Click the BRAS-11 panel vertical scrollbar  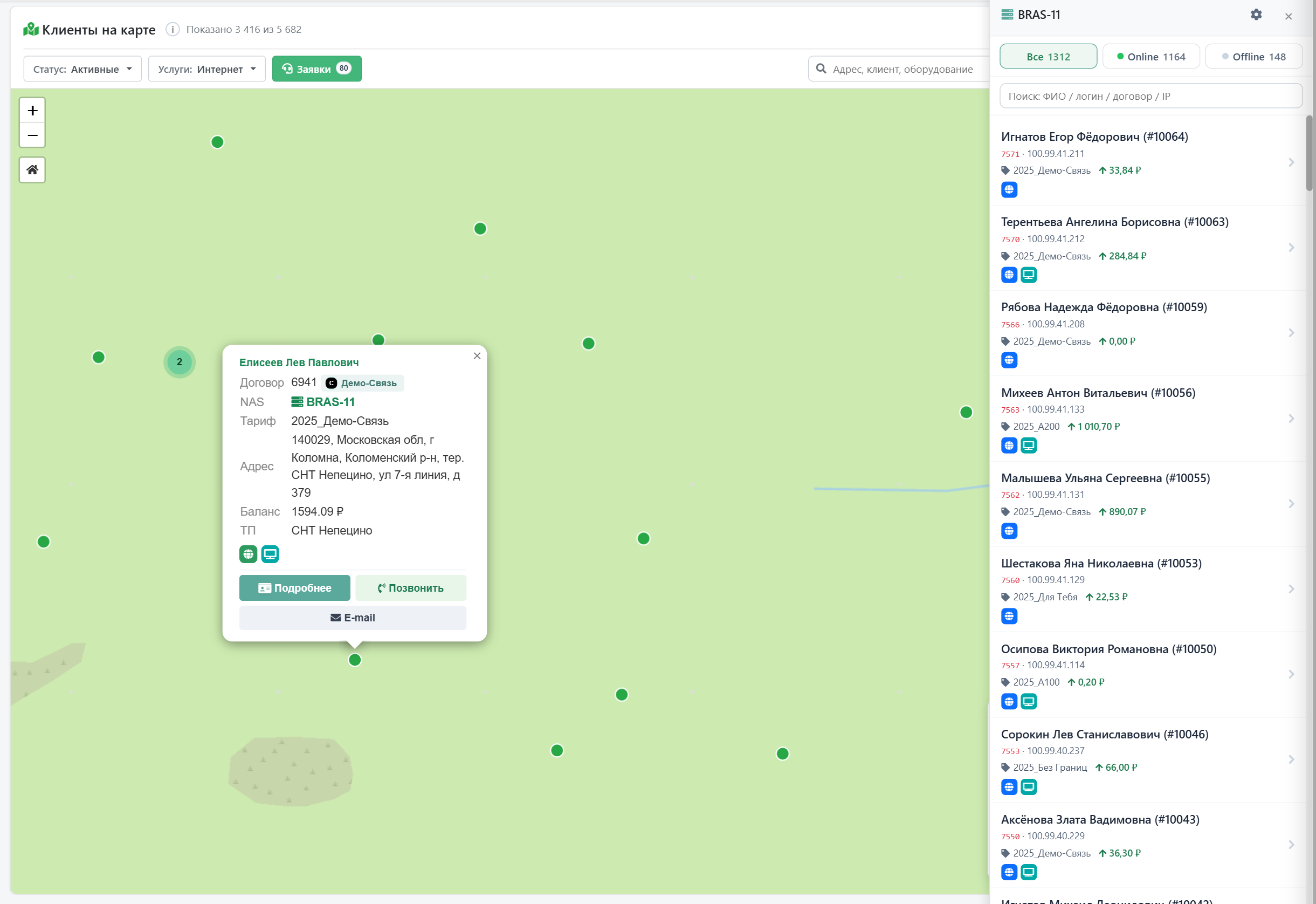pyautogui.click(x=1309, y=153)
